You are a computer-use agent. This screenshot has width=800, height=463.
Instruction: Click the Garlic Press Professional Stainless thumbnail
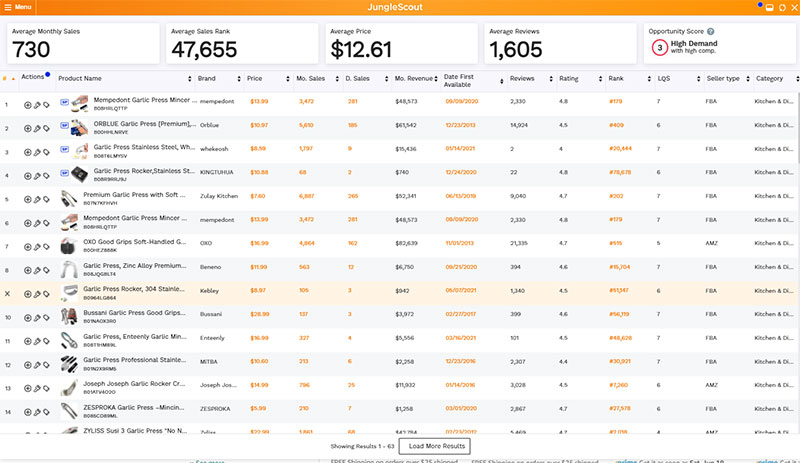(x=69, y=363)
